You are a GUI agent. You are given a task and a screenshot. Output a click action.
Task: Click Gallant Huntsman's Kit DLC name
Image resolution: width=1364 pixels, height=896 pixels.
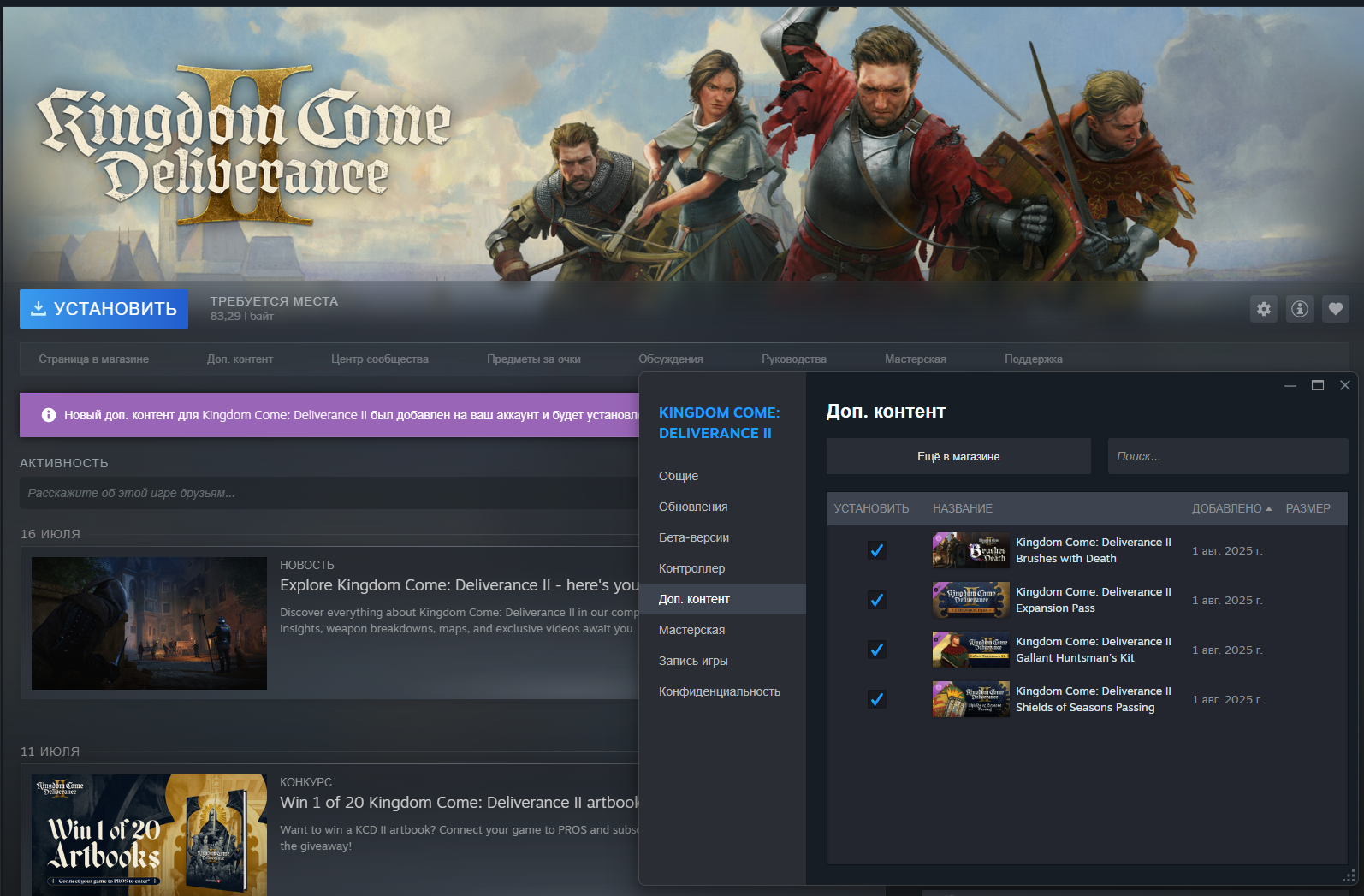[1093, 650]
